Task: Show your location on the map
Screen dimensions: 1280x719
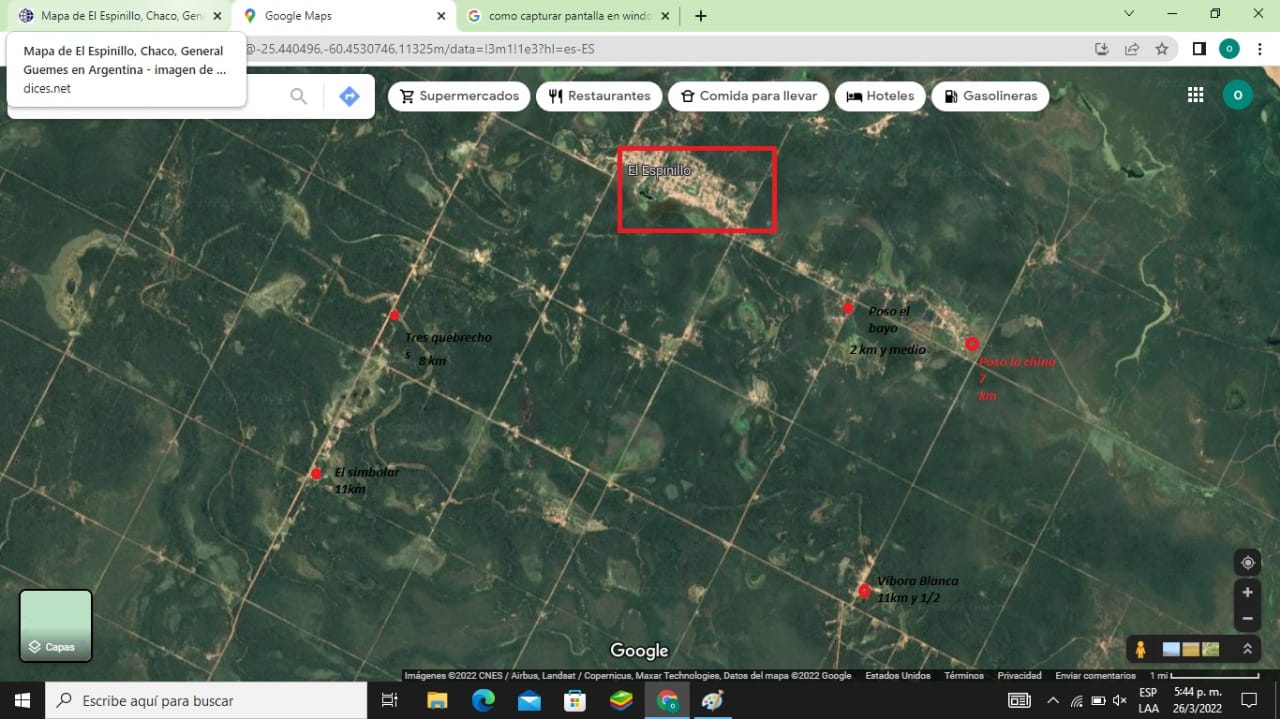Action: (1247, 563)
